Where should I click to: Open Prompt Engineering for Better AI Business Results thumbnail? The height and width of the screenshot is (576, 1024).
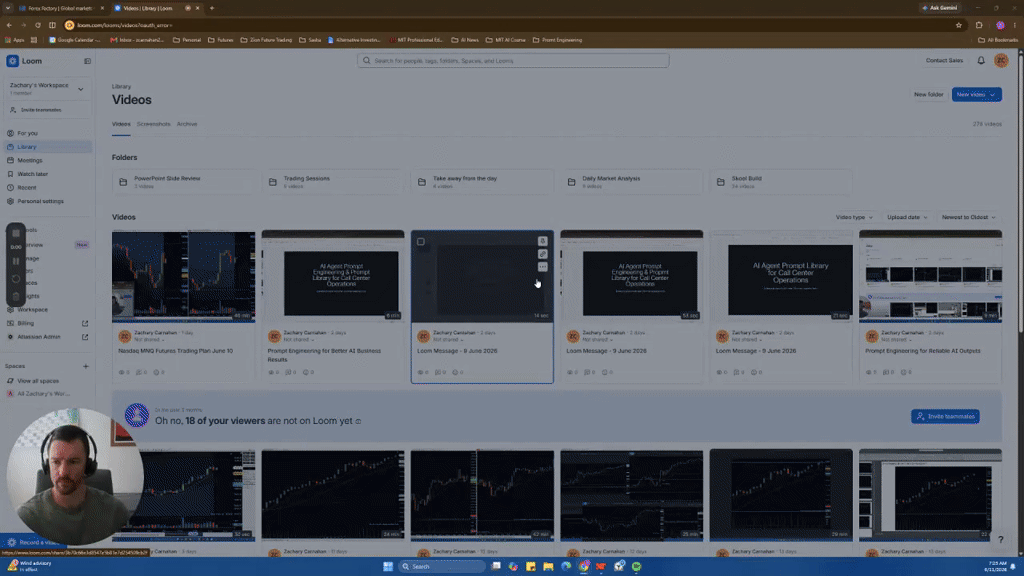[333, 276]
